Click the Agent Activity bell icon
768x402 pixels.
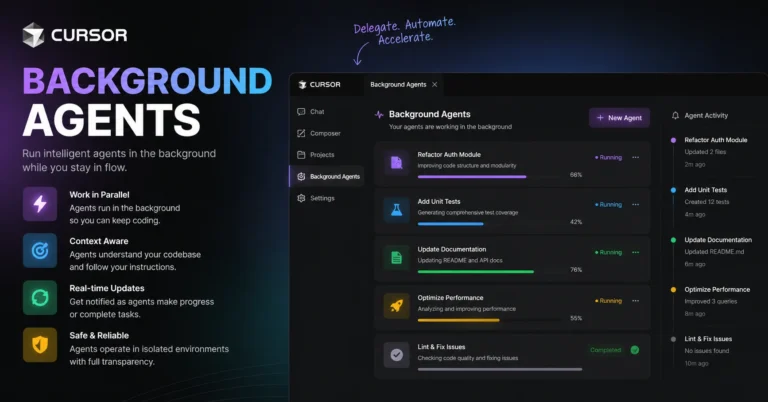(675, 116)
